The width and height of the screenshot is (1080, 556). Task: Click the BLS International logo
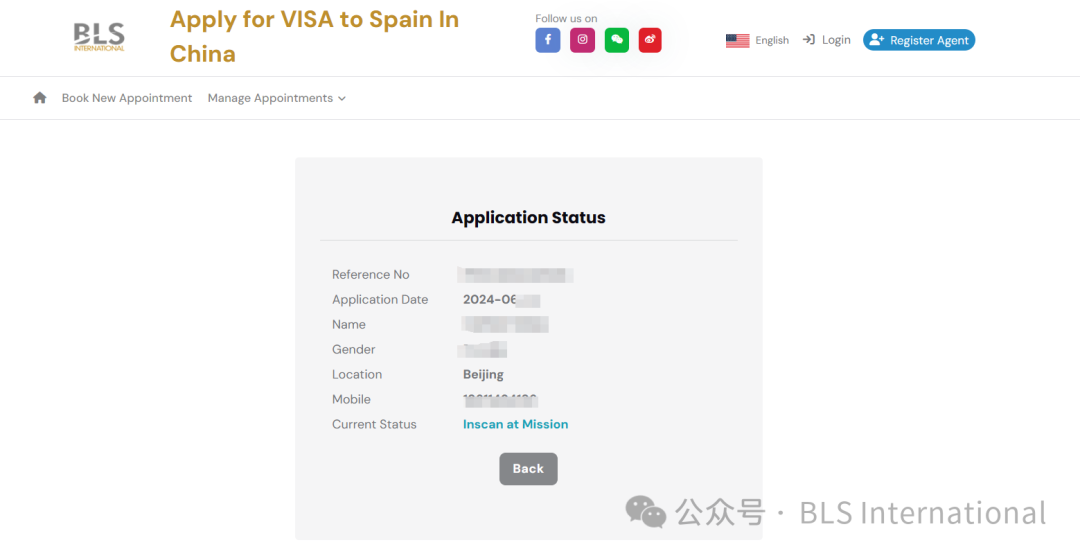click(99, 38)
